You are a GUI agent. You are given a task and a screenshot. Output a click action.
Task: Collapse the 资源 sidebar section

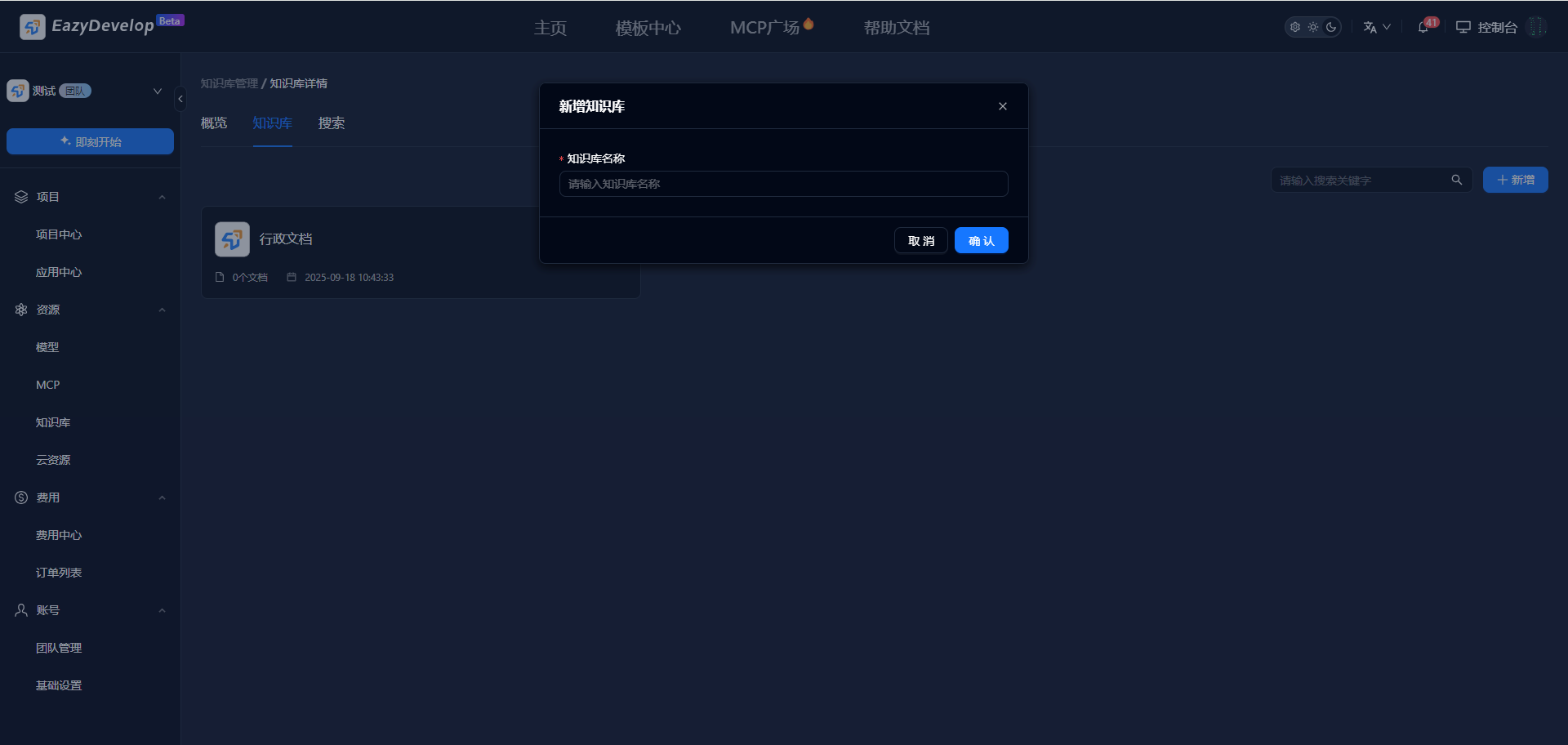[162, 310]
